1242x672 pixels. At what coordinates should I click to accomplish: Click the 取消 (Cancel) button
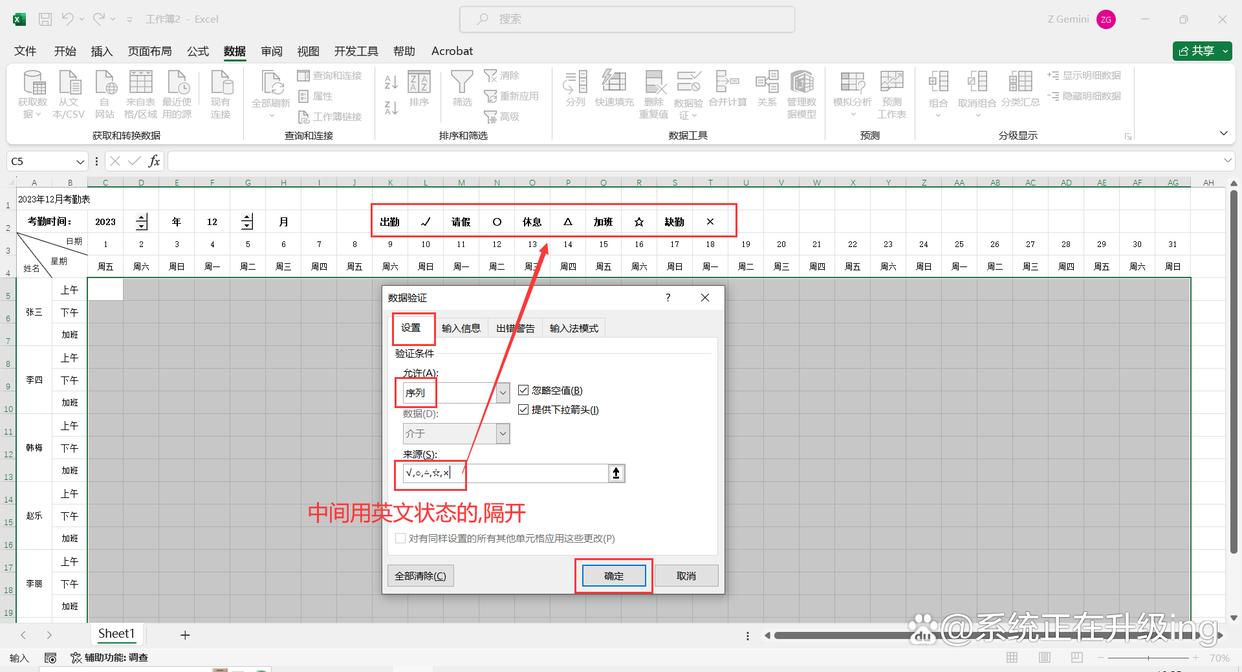click(686, 576)
